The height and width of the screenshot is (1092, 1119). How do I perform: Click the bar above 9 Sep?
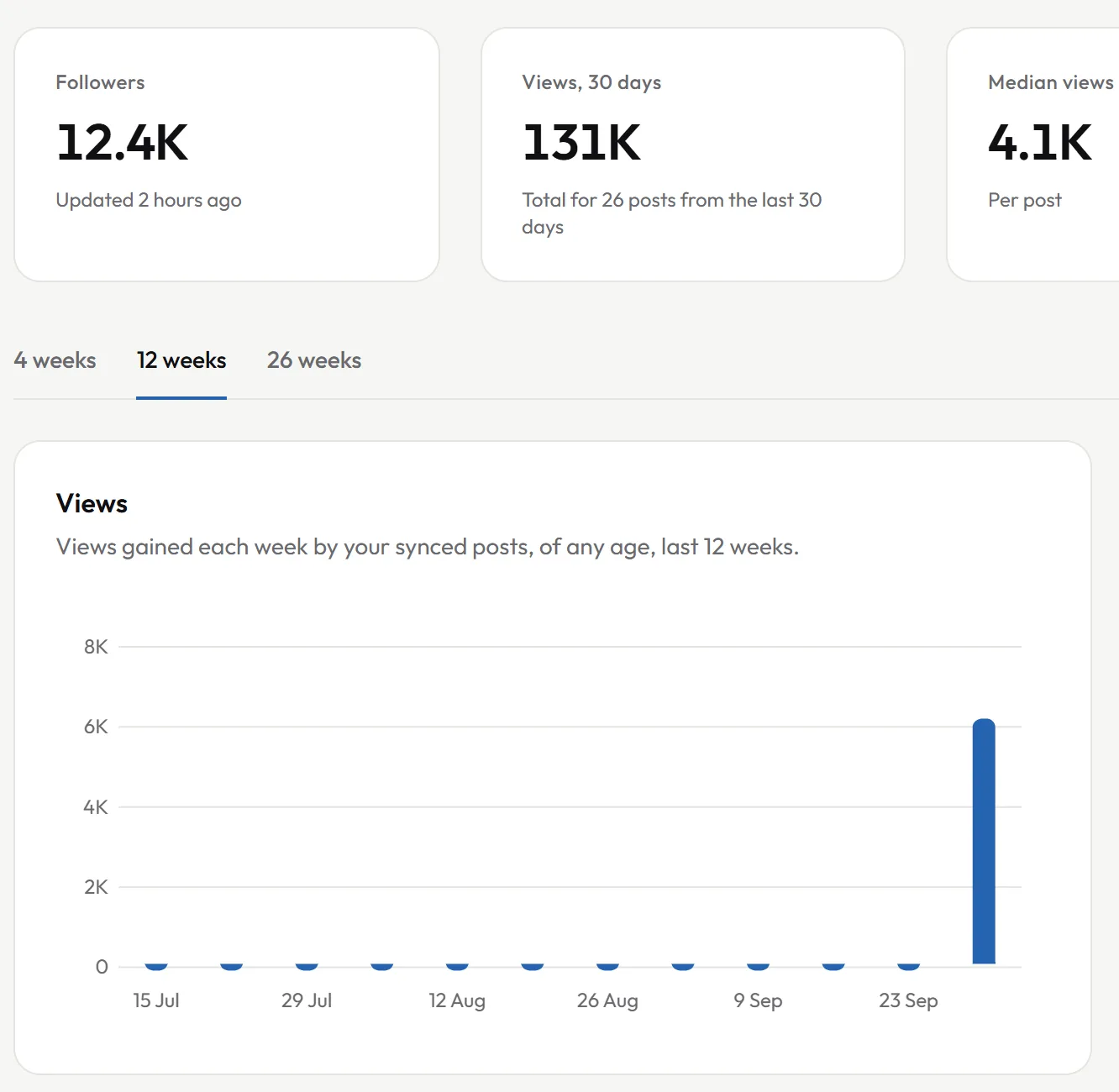pyautogui.click(x=758, y=966)
